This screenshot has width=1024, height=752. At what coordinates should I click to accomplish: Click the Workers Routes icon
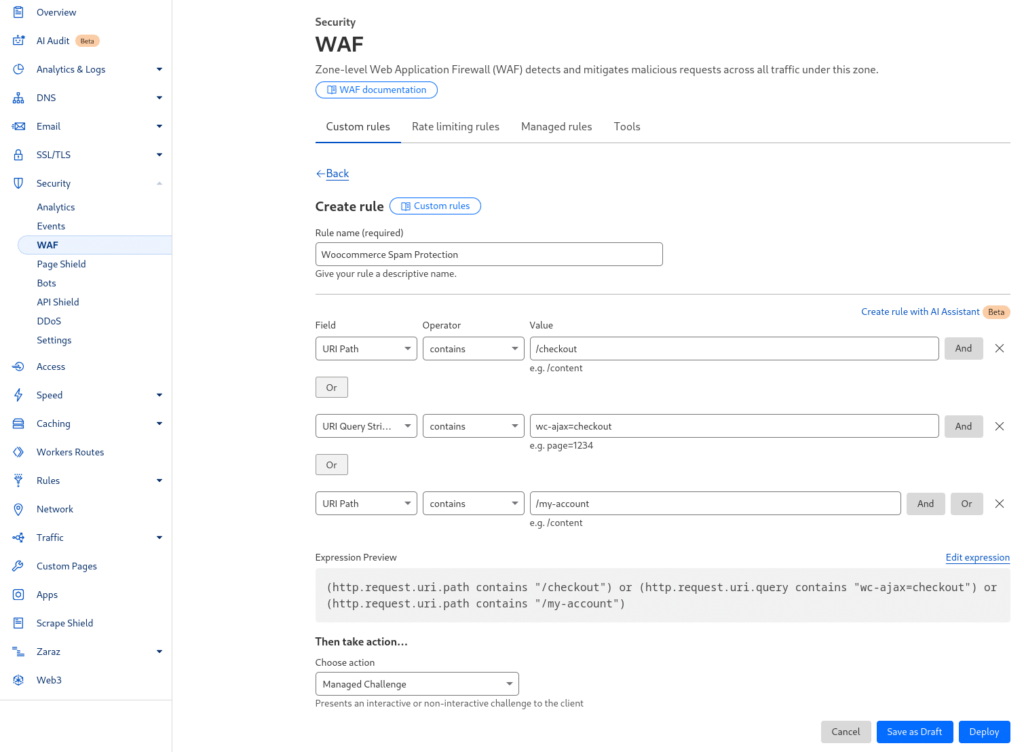(x=18, y=452)
